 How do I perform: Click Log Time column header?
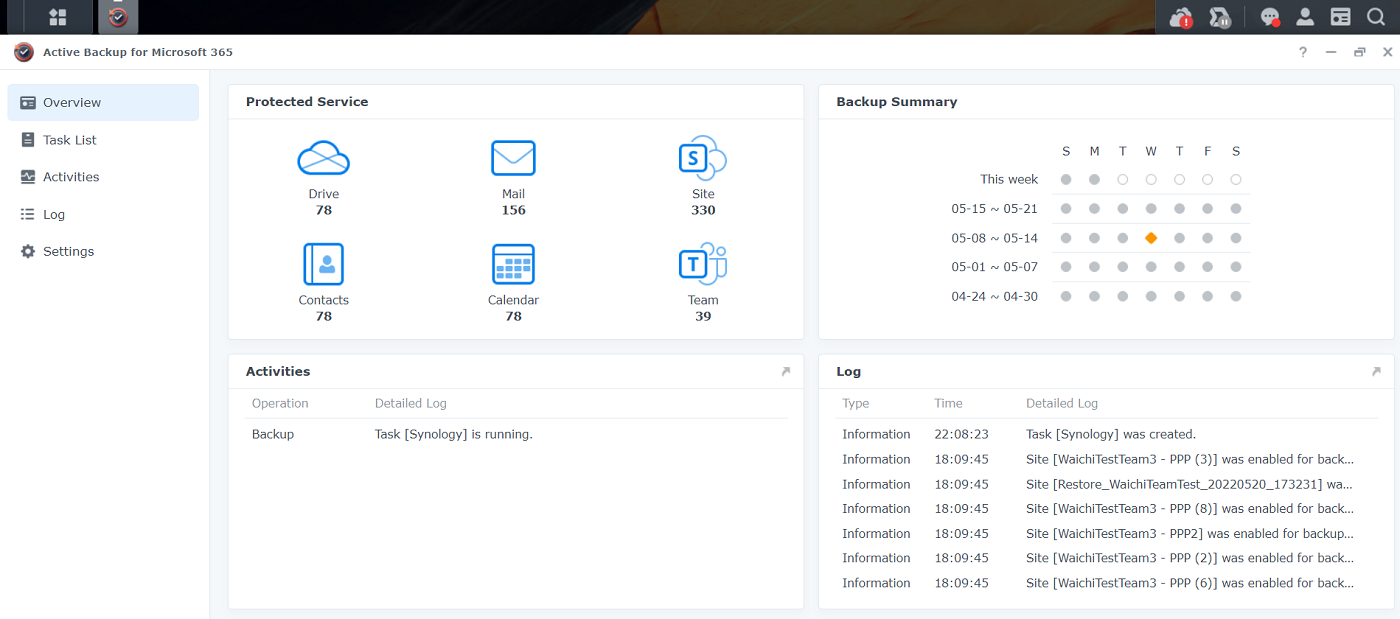click(948, 403)
